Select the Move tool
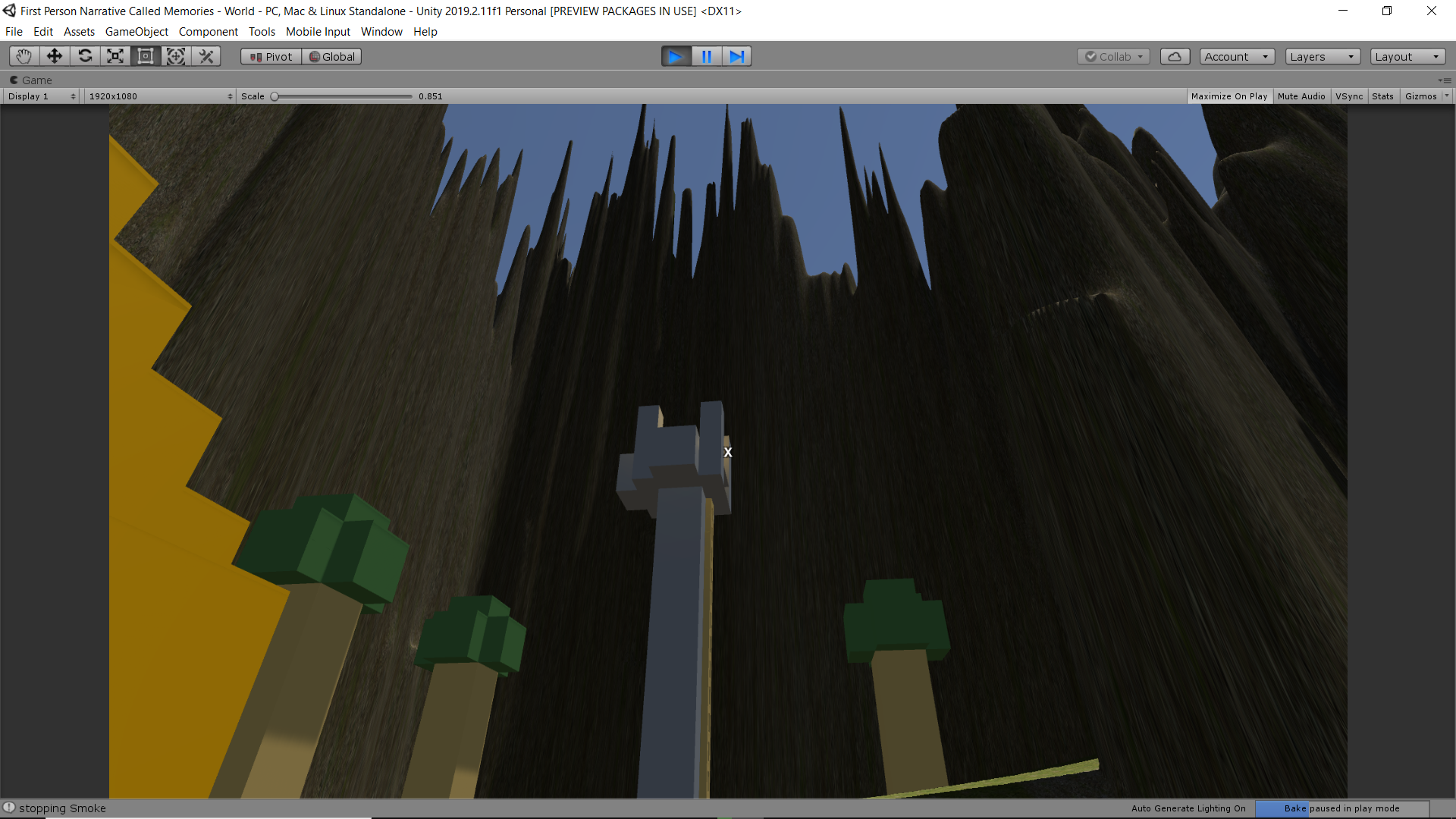Viewport: 1456px width, 819px height. (55, 56)
